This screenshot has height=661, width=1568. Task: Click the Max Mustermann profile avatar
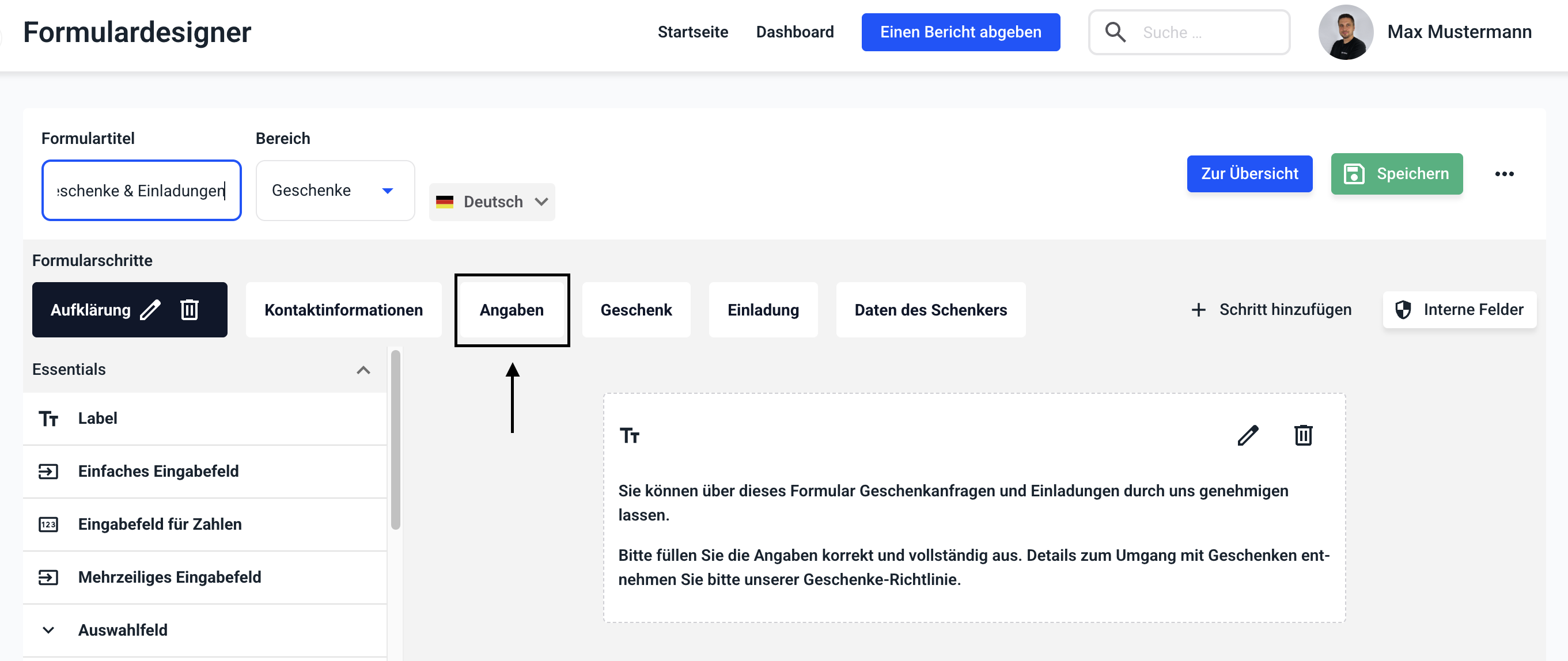(x=1345, y=32)
